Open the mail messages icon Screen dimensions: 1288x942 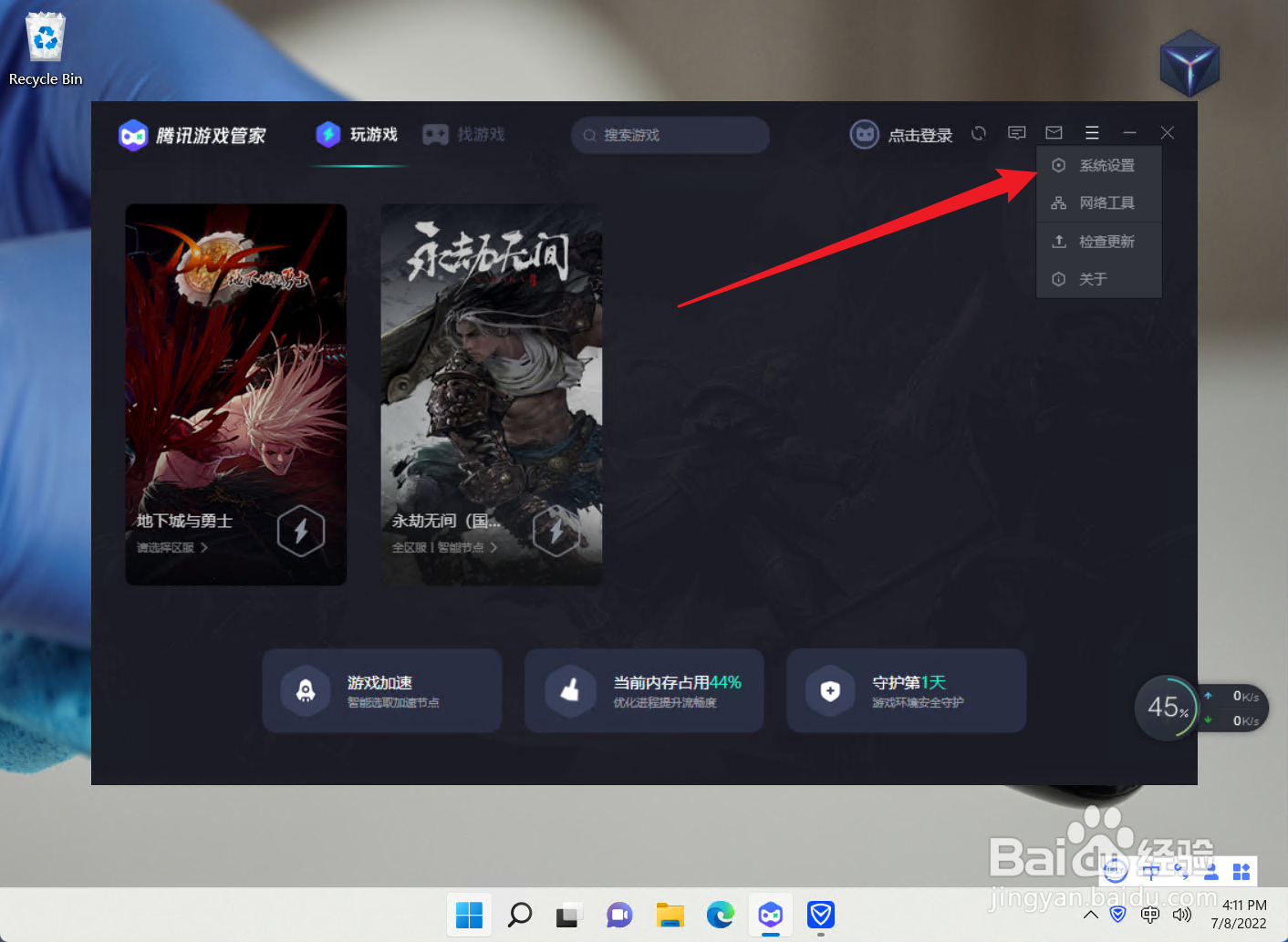(1054, 133)
